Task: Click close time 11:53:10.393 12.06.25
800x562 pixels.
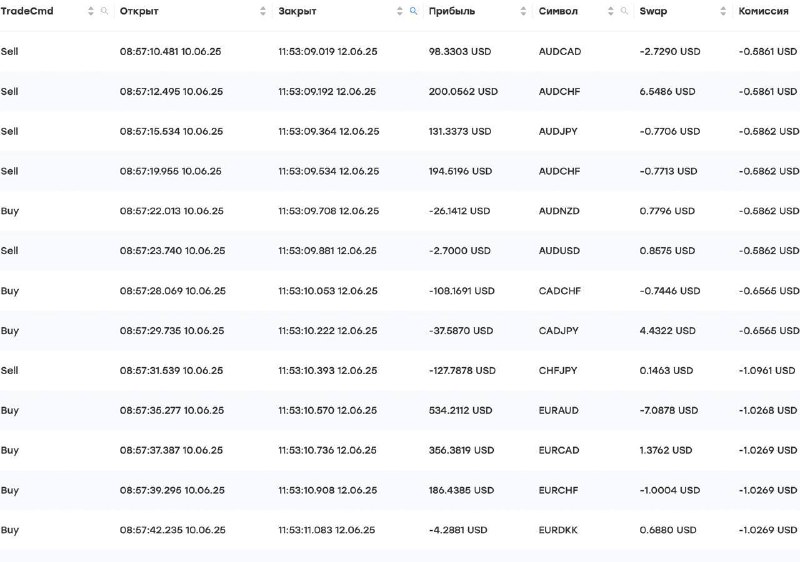Action: click(328, 371)
